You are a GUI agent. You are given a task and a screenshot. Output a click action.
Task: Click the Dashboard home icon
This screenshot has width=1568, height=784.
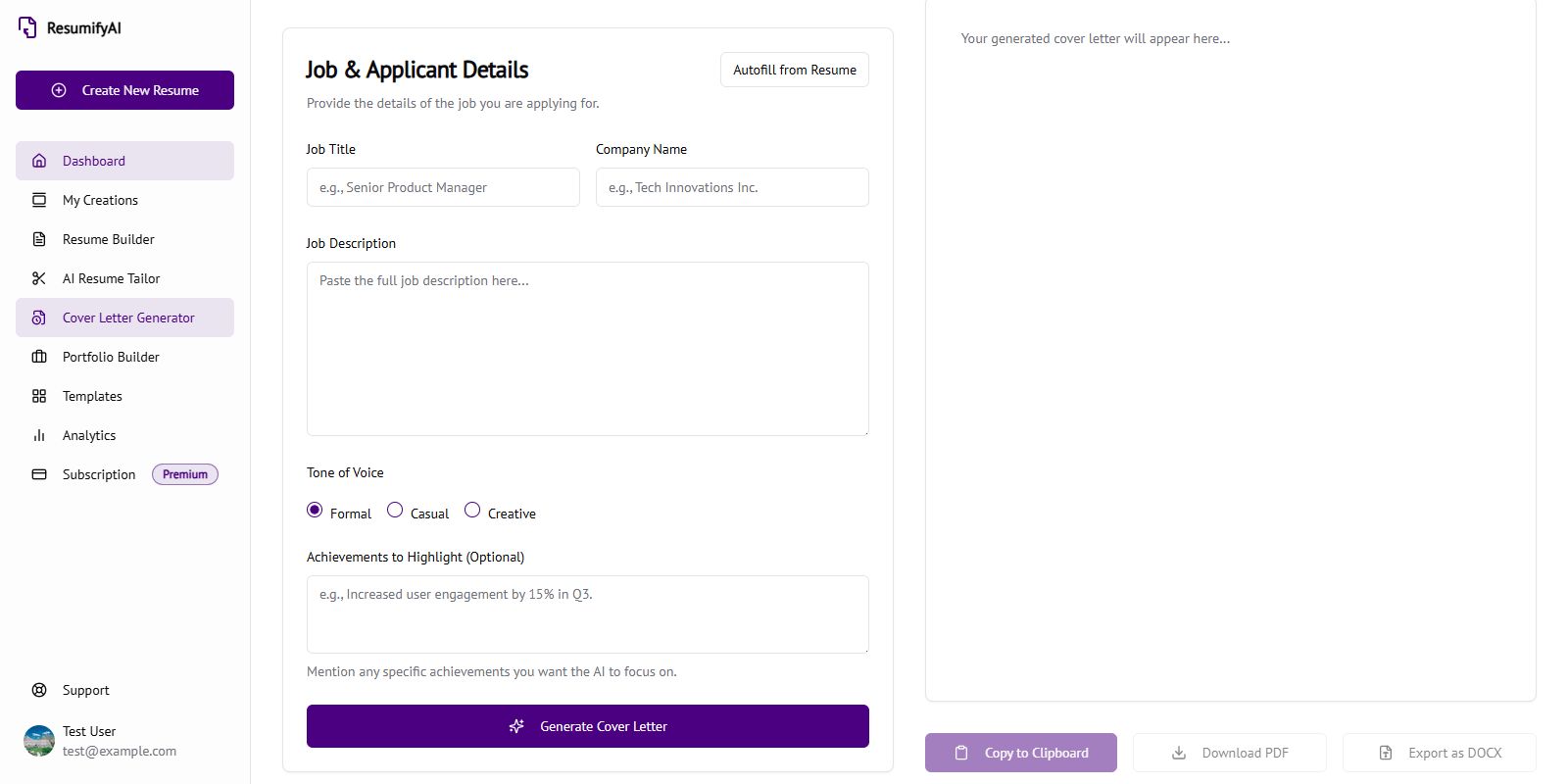click(x=39, y=161)
